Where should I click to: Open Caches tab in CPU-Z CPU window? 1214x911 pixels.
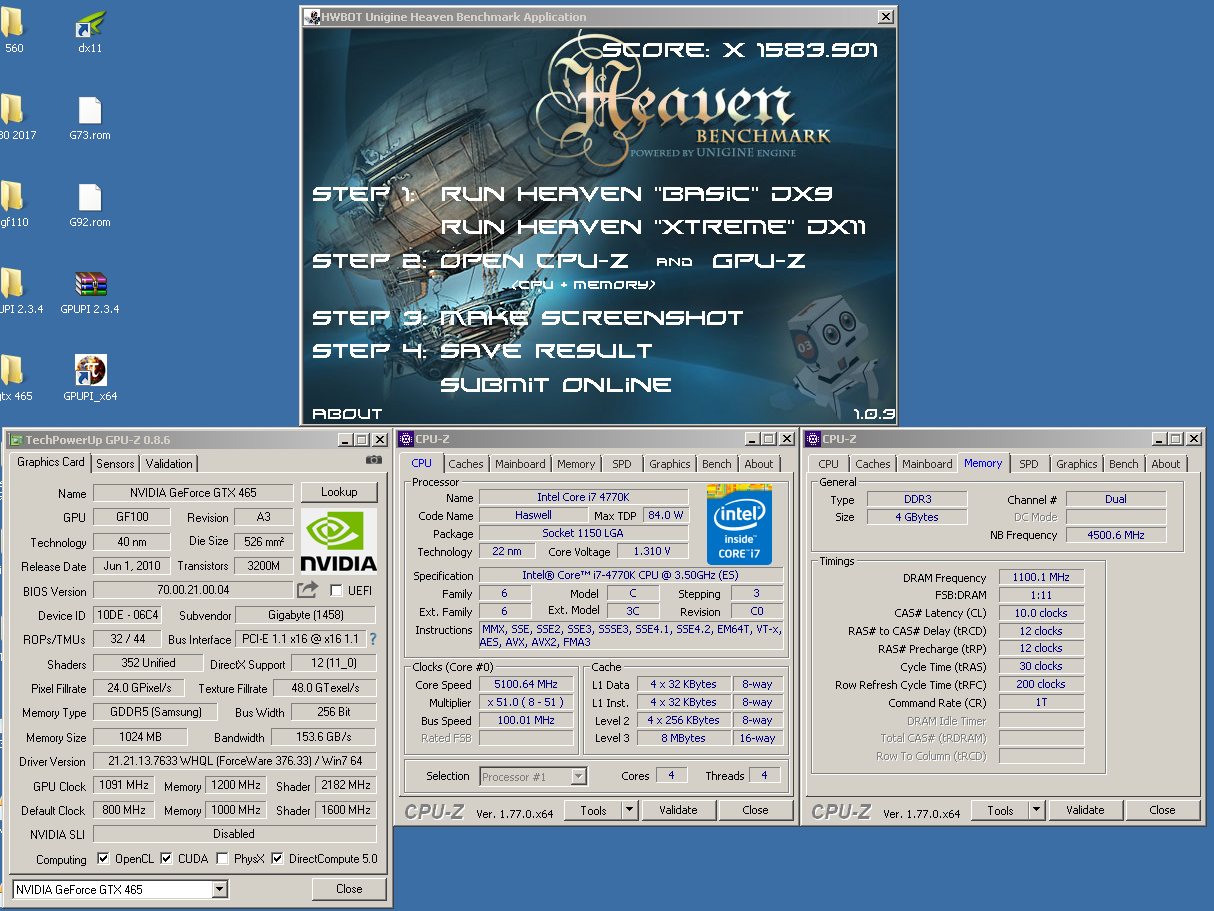tap(466, 464)
